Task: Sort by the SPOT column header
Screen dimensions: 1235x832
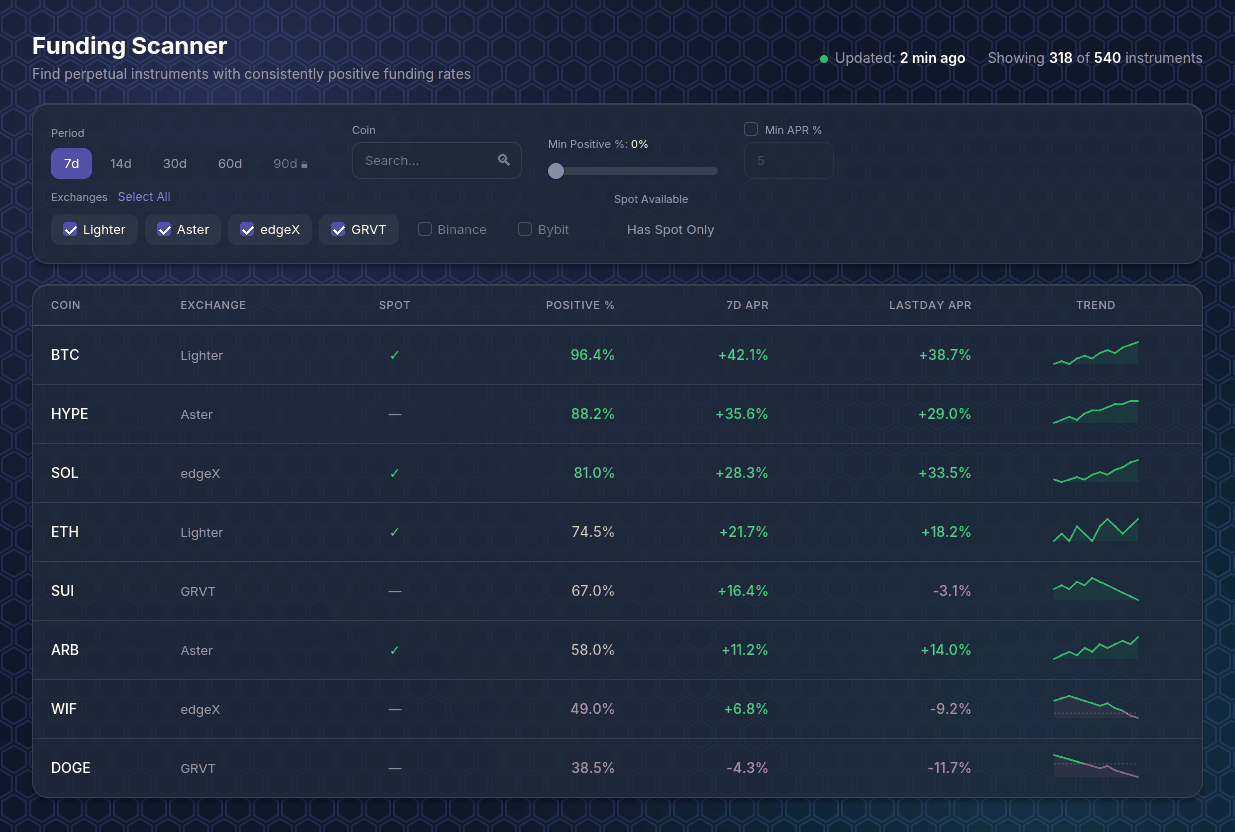Action: (395, 305)
